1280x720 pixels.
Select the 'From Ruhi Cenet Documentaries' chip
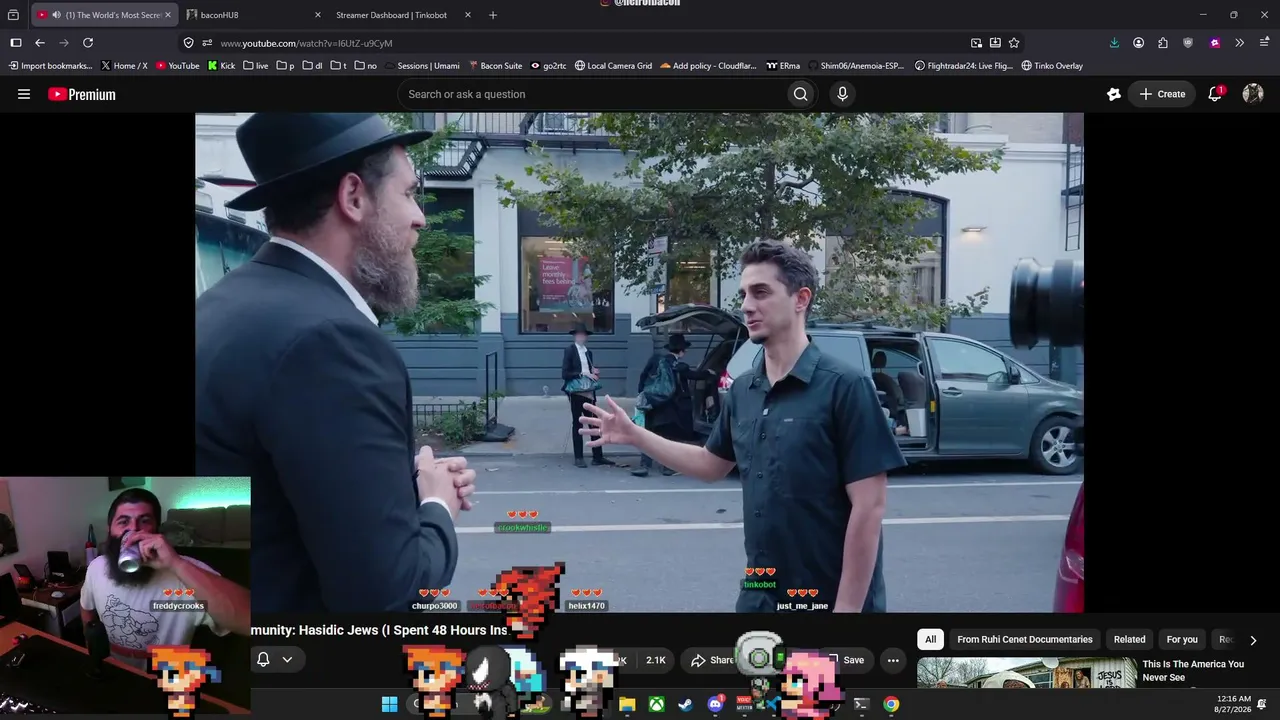(x=1025, y=639)
